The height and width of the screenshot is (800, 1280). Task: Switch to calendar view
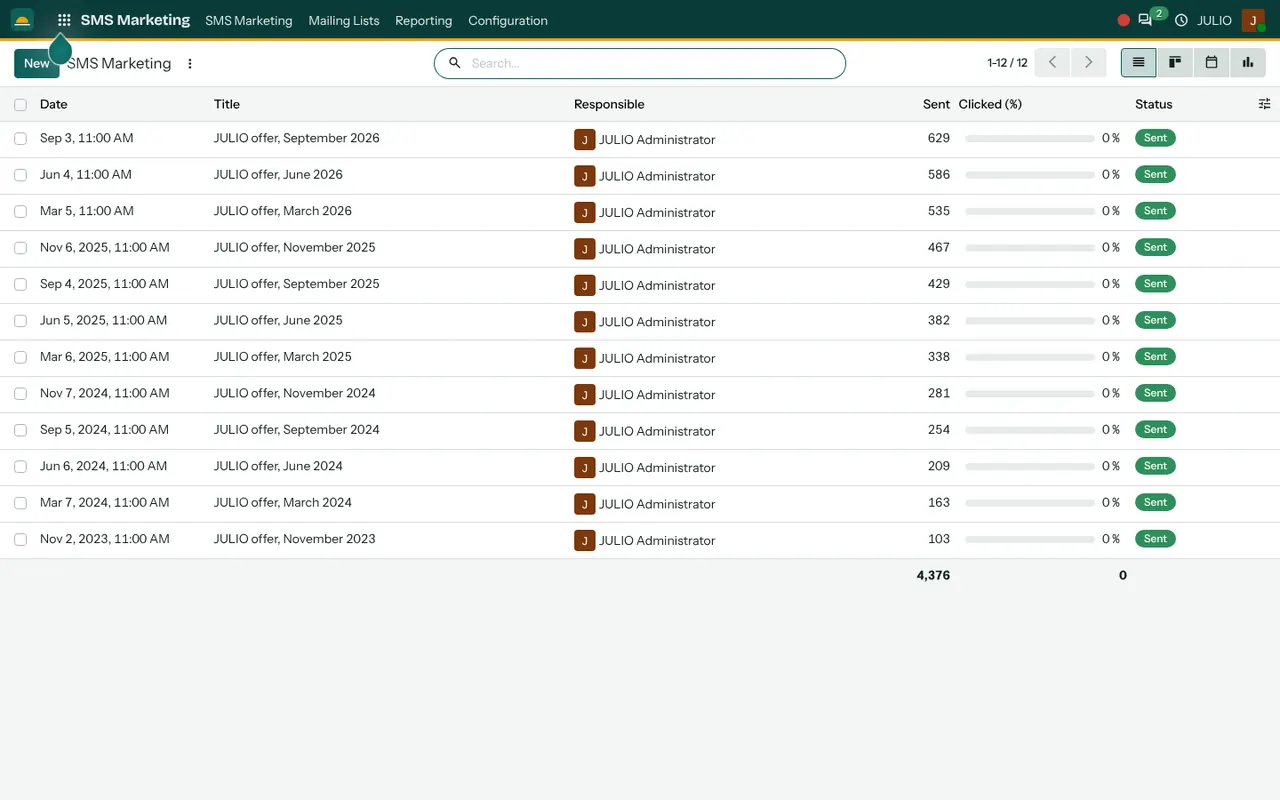(x=1211, y=62)
